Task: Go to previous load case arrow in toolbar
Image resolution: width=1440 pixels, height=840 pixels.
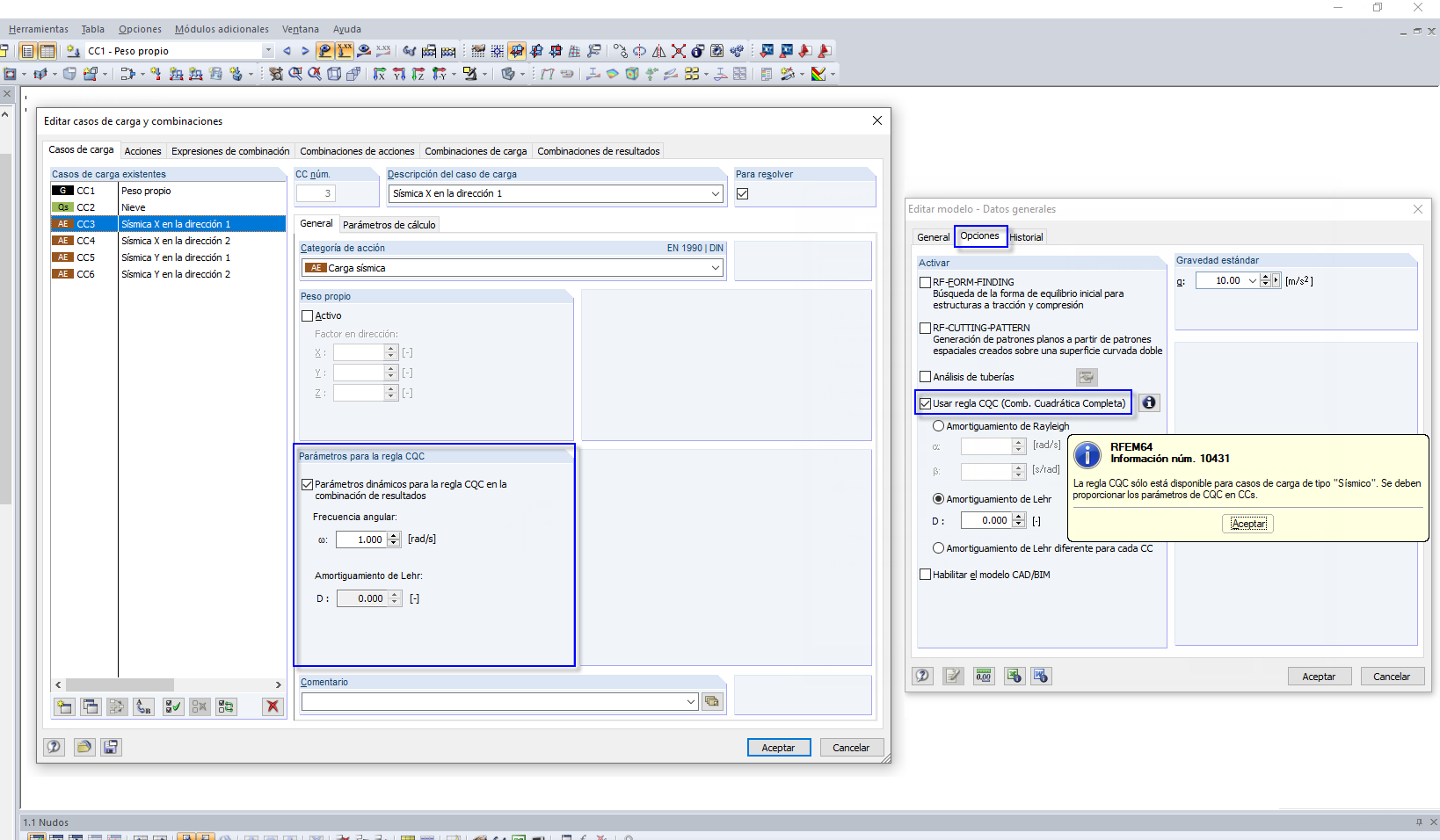Action: point(287,51)
